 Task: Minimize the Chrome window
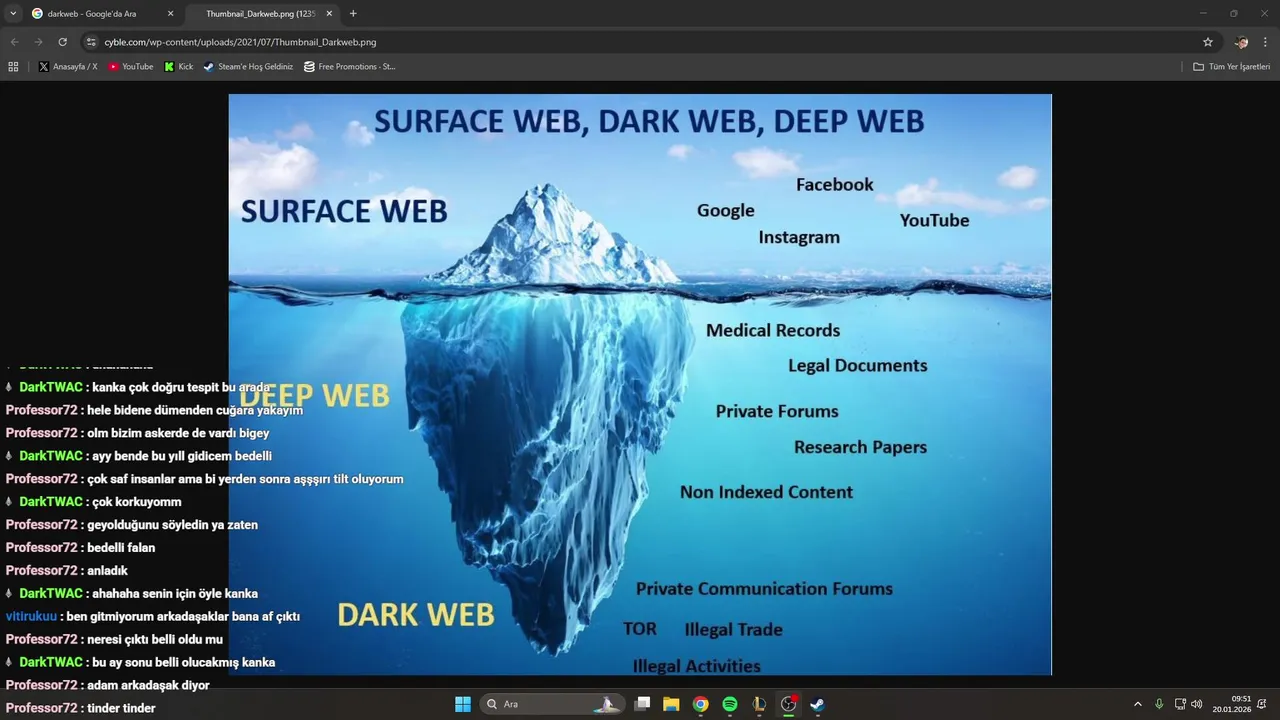click(1204, 13)
